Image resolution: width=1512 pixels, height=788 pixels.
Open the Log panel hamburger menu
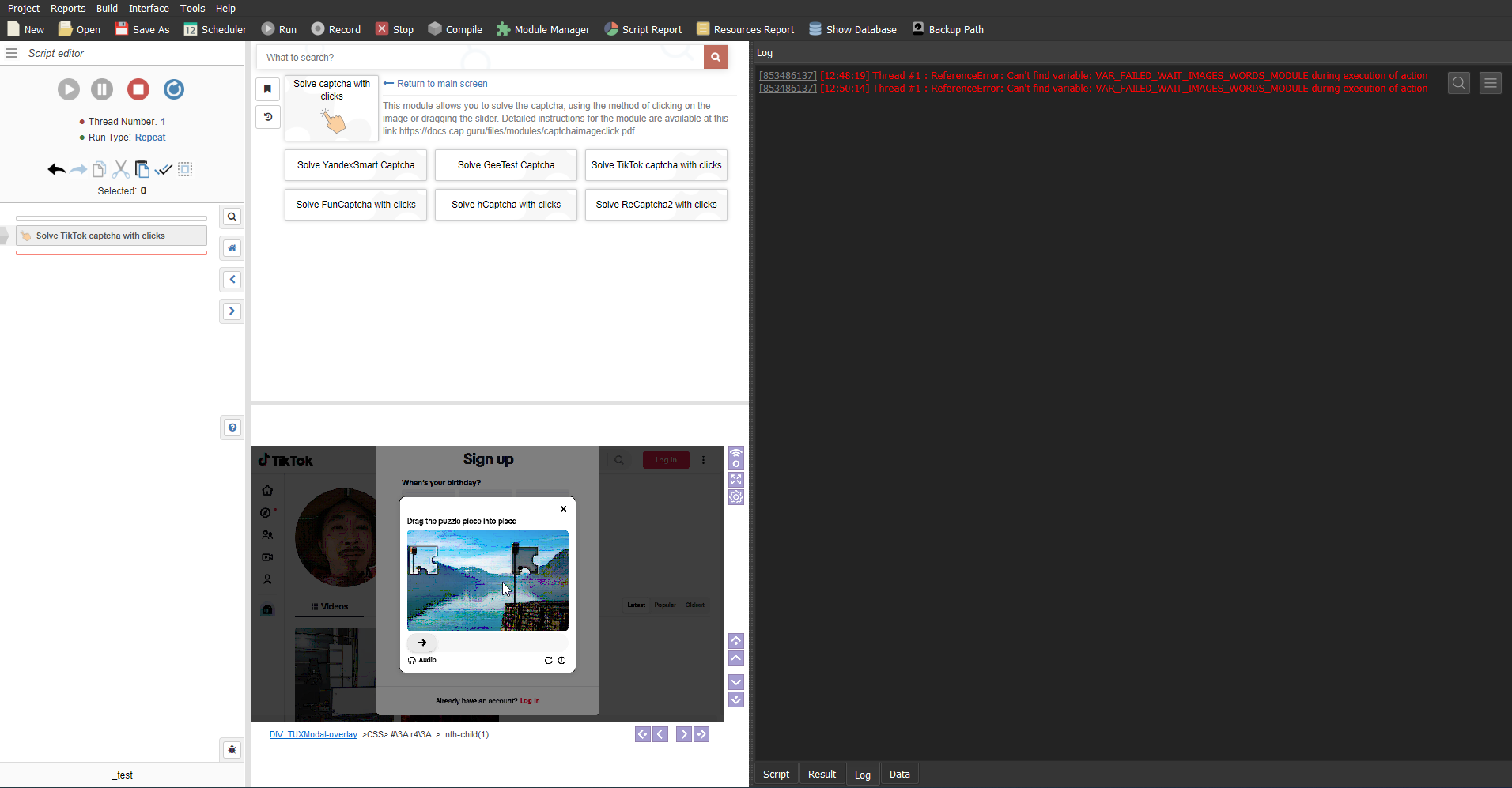(1490, 82)
